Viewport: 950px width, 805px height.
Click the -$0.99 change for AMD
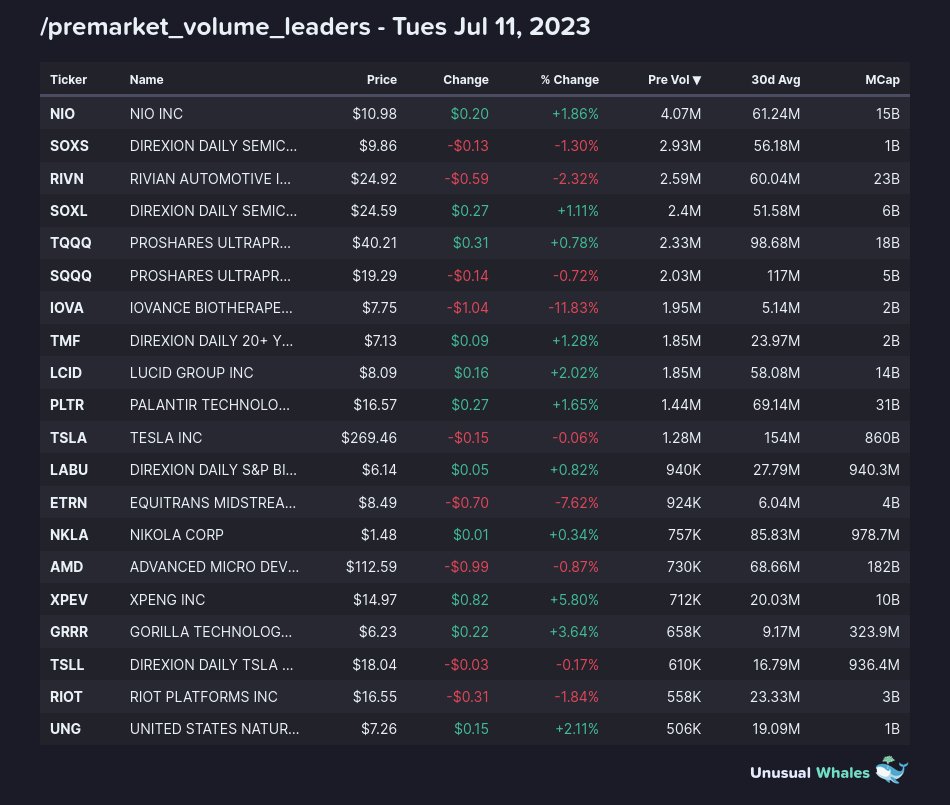(467, 567)
